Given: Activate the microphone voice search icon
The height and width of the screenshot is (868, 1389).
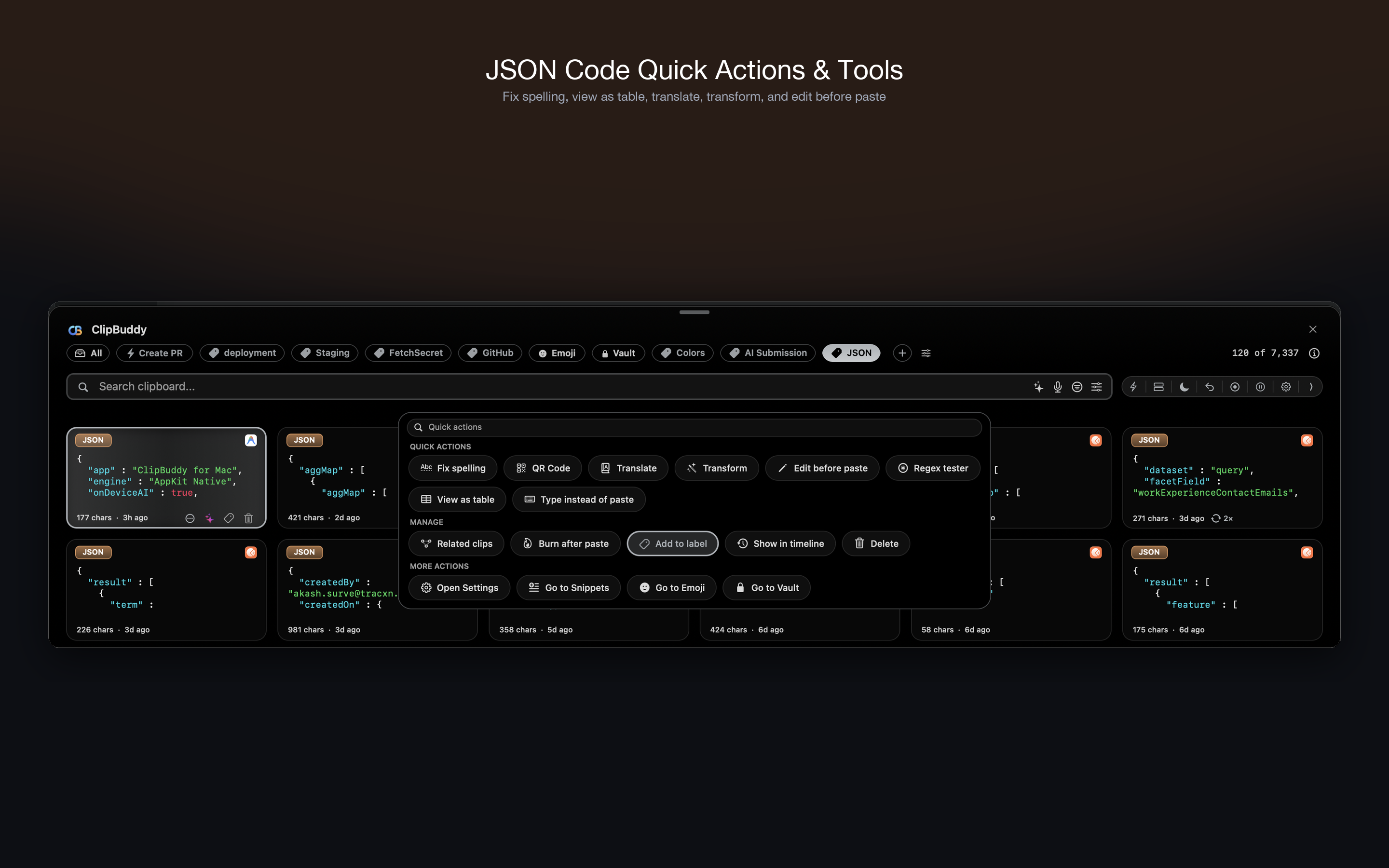Looking at the screenshot, I should [x=1058, y=387].
